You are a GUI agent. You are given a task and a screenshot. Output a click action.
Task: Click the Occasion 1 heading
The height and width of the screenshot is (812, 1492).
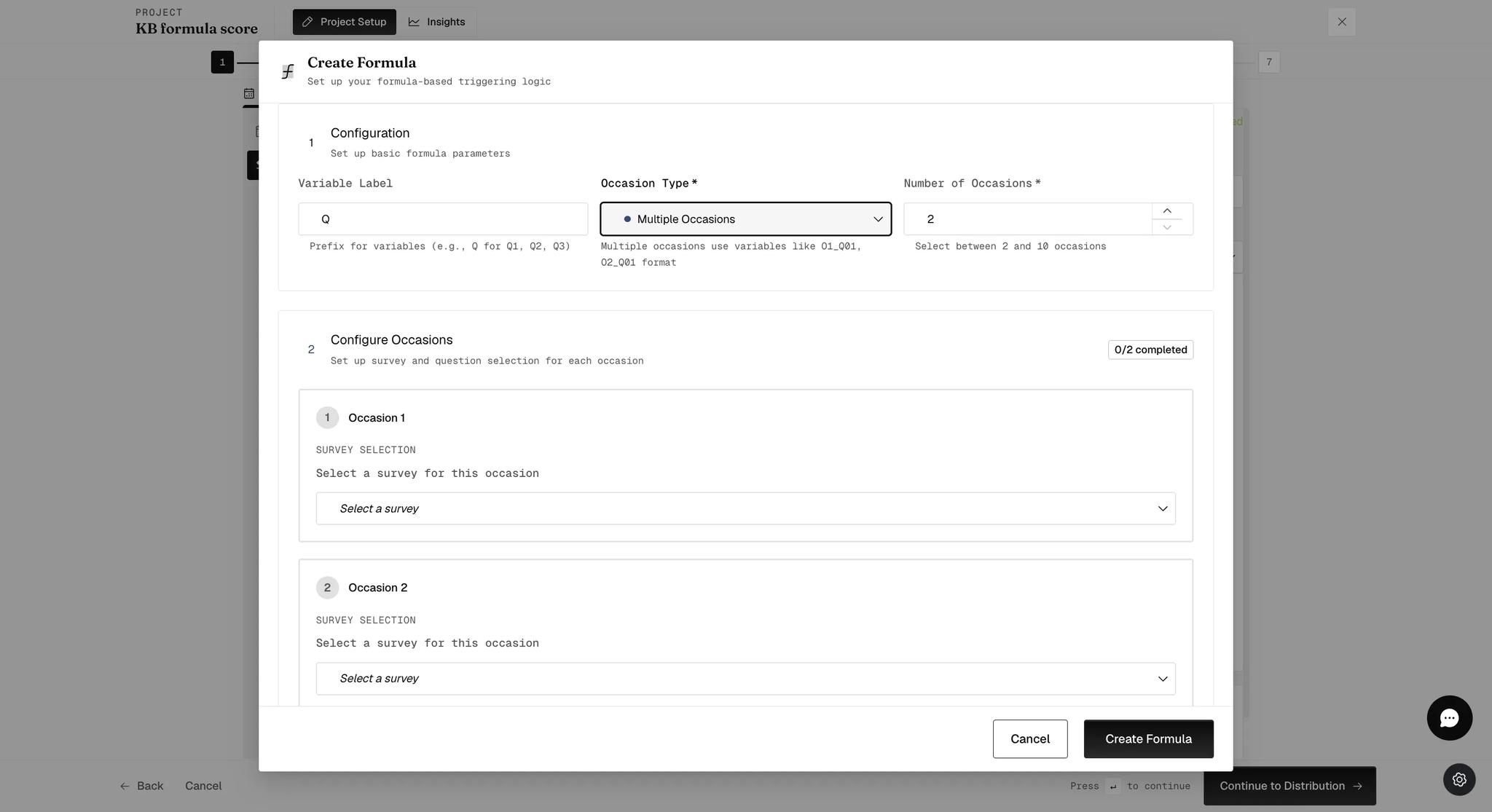377,418
